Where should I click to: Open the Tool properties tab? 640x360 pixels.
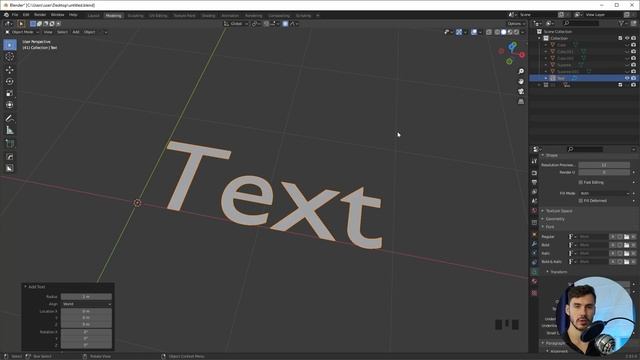coord(534,161)
